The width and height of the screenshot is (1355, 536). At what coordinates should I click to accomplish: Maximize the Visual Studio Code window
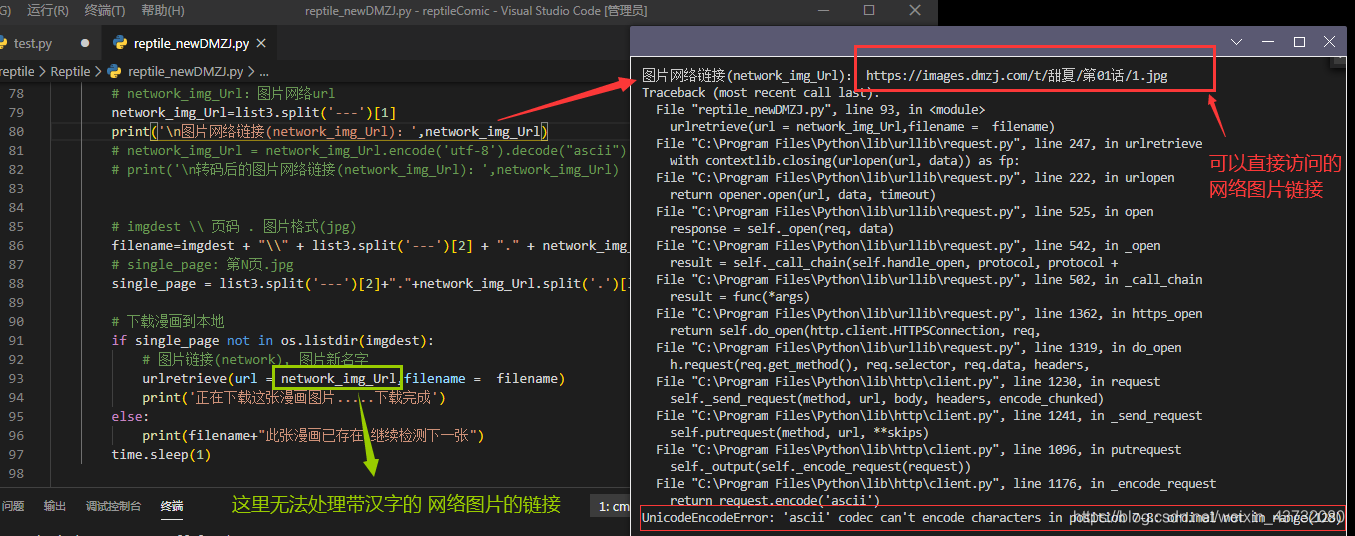pos(868,10)
